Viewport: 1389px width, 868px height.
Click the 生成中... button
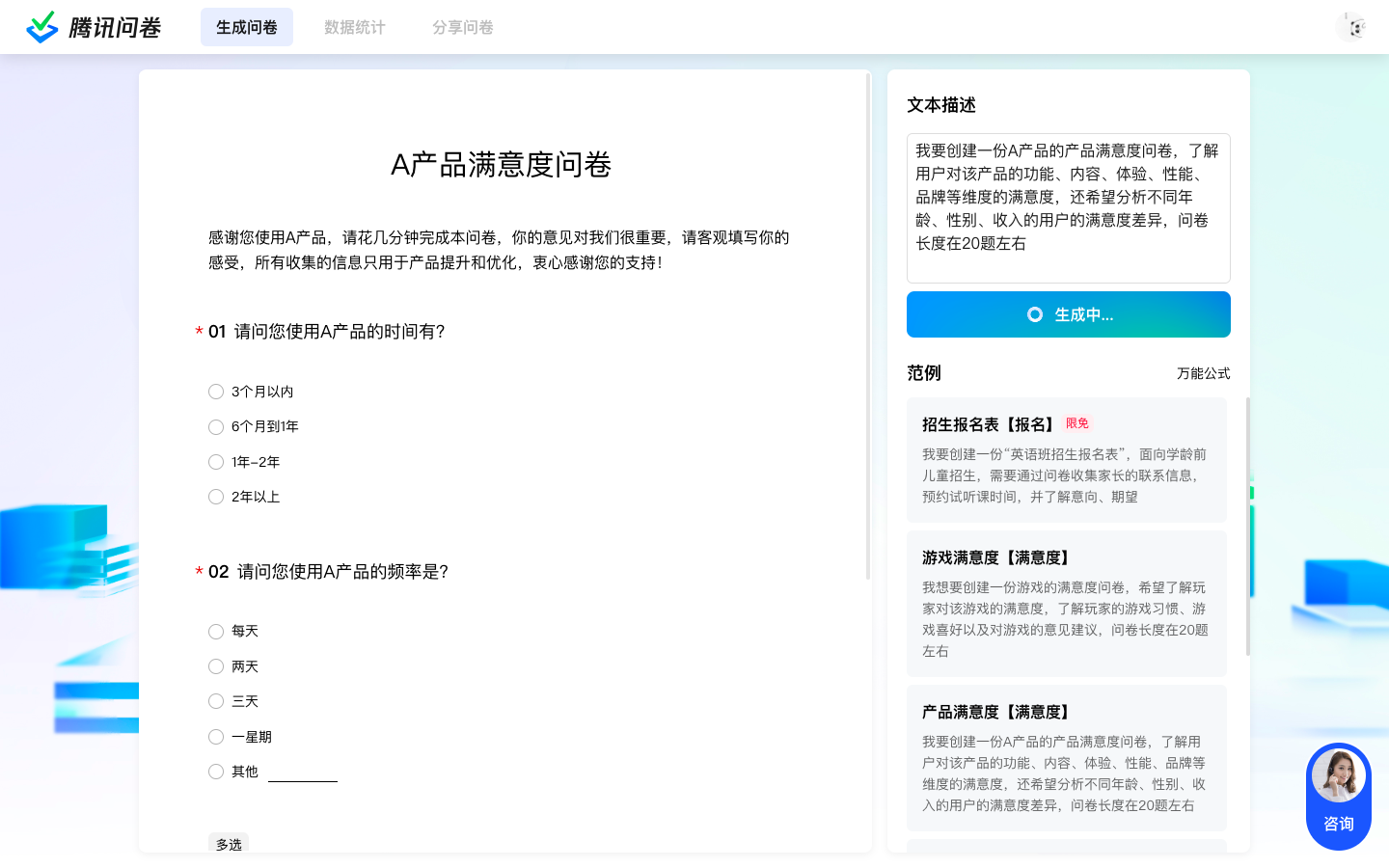(1069, 314)
